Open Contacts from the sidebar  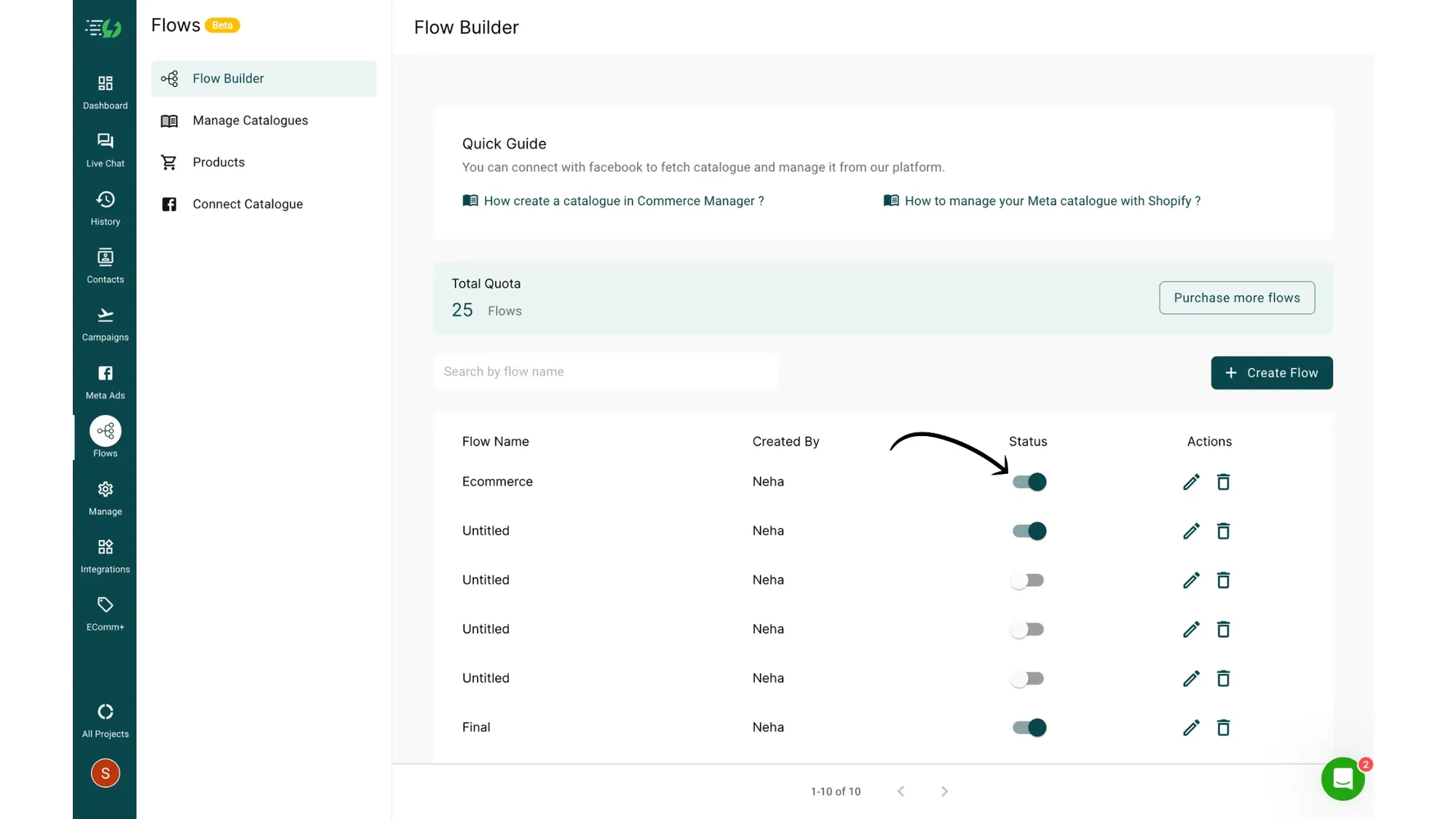(105, 265)
